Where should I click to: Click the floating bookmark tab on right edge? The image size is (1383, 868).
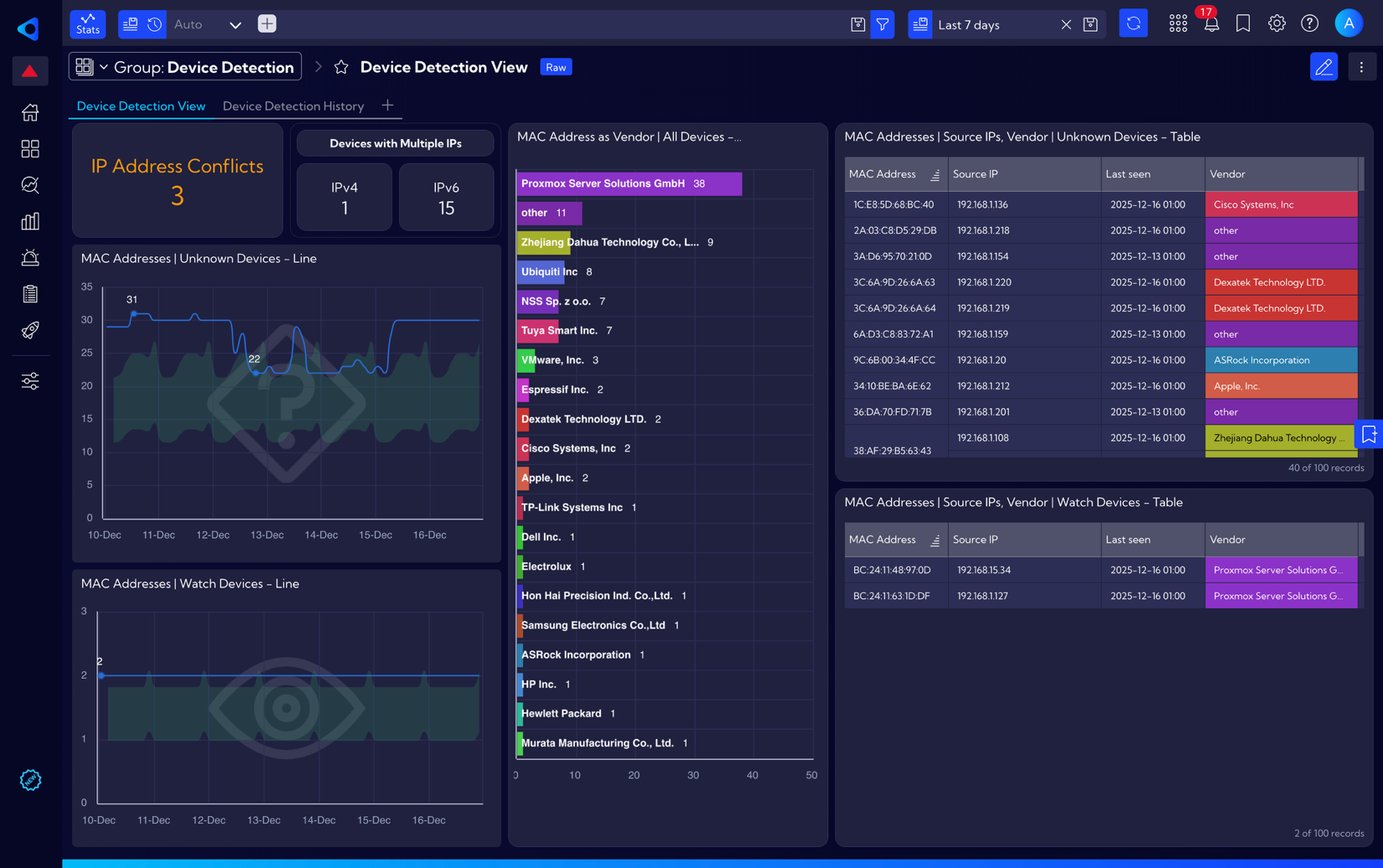1369,434
